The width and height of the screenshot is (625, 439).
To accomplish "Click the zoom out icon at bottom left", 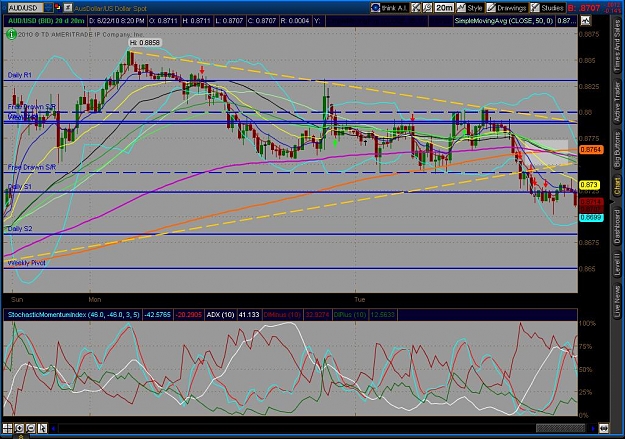I will (31, 429).
